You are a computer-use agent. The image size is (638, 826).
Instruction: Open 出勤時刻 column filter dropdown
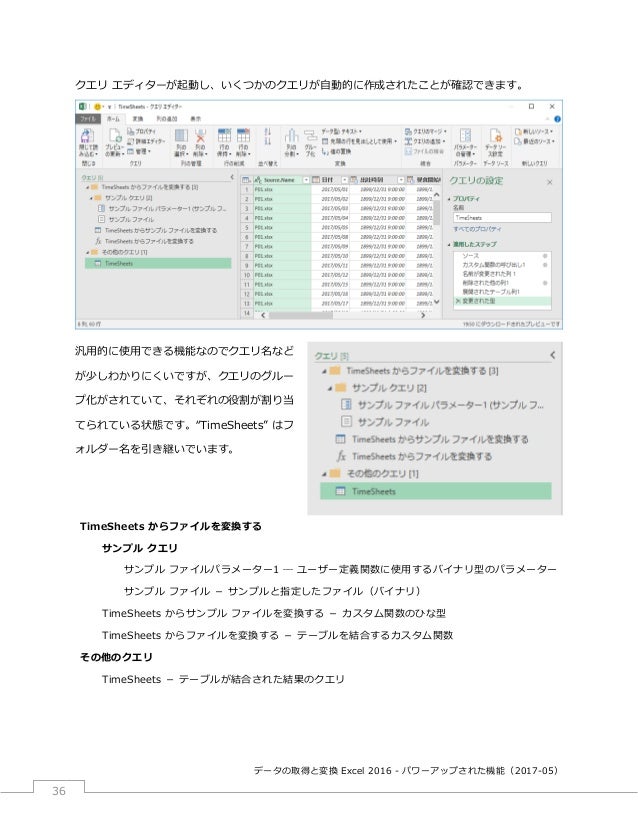(401, 180)
